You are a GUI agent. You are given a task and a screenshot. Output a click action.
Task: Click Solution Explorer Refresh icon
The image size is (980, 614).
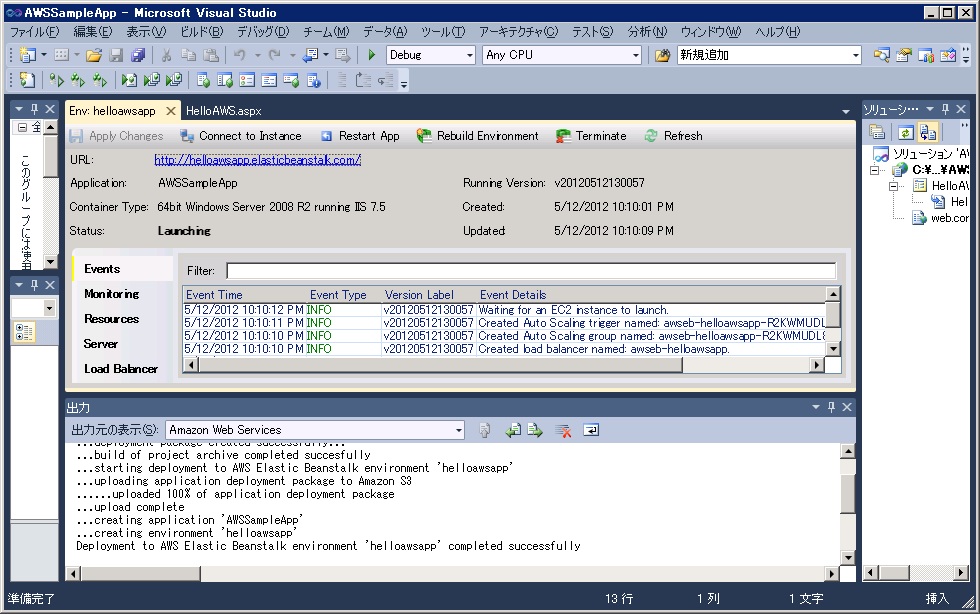click(x=906, y=133)
